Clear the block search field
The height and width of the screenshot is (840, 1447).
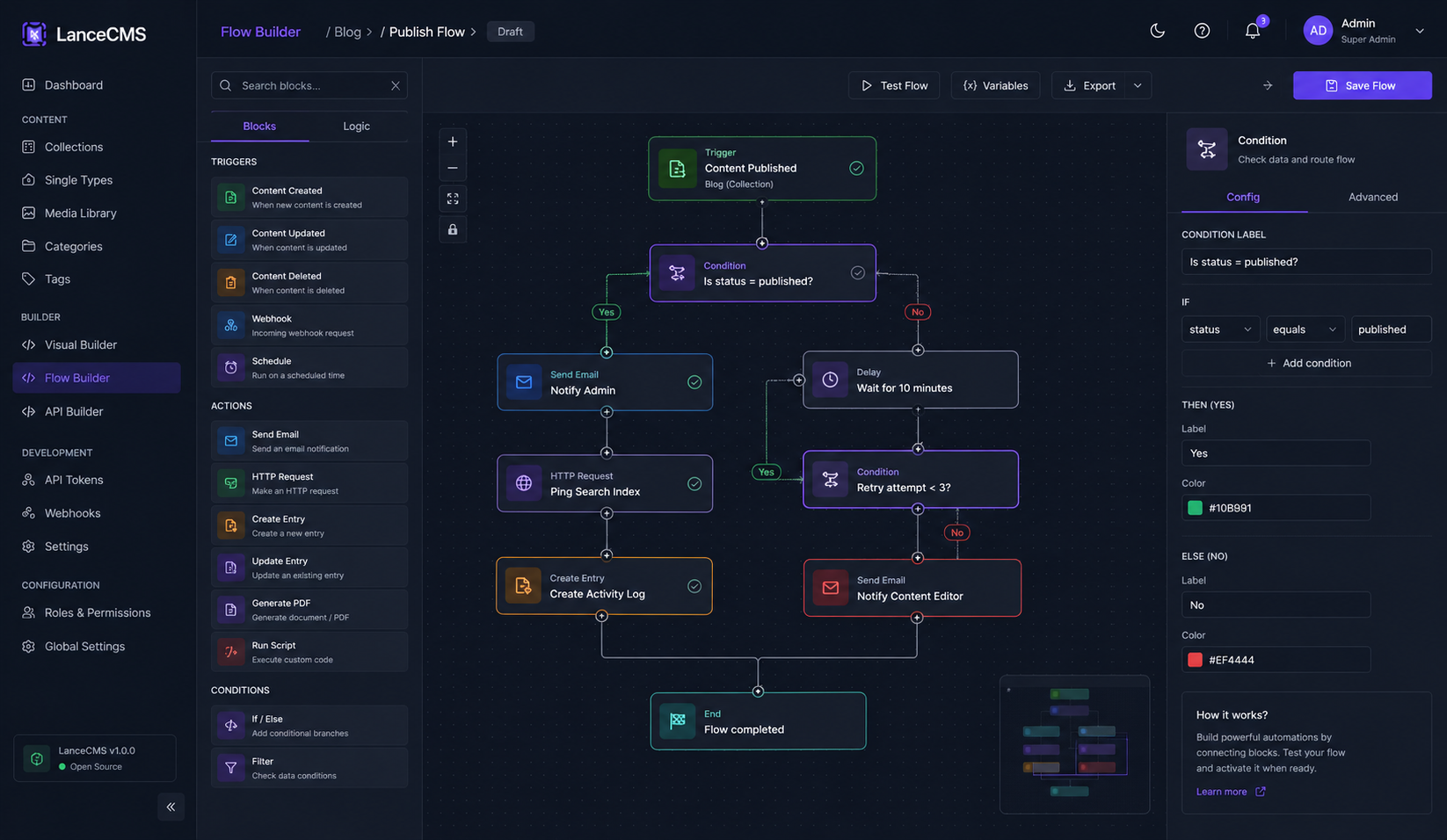396,86
